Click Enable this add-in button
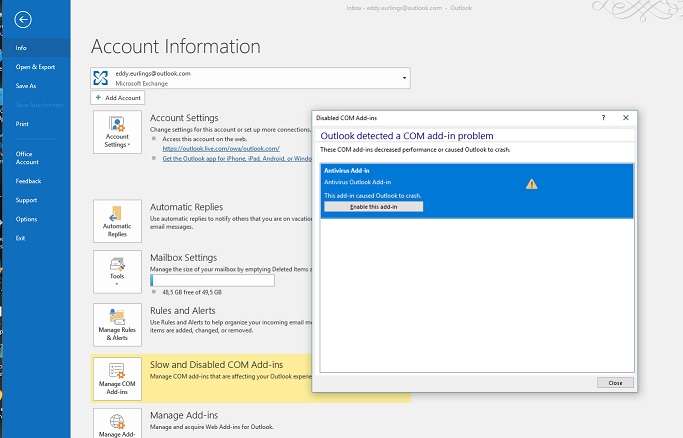Viewport: 683px width, 438px height. (x=373, y=207)
